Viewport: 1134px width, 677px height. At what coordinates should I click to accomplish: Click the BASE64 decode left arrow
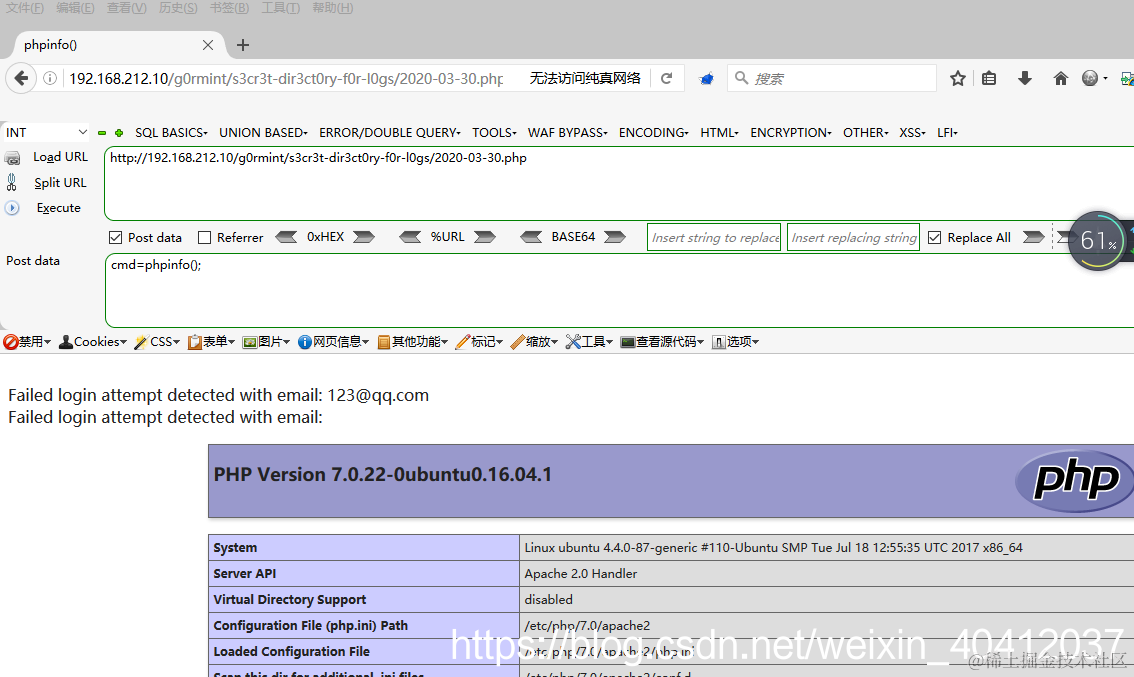coord(531,237)
